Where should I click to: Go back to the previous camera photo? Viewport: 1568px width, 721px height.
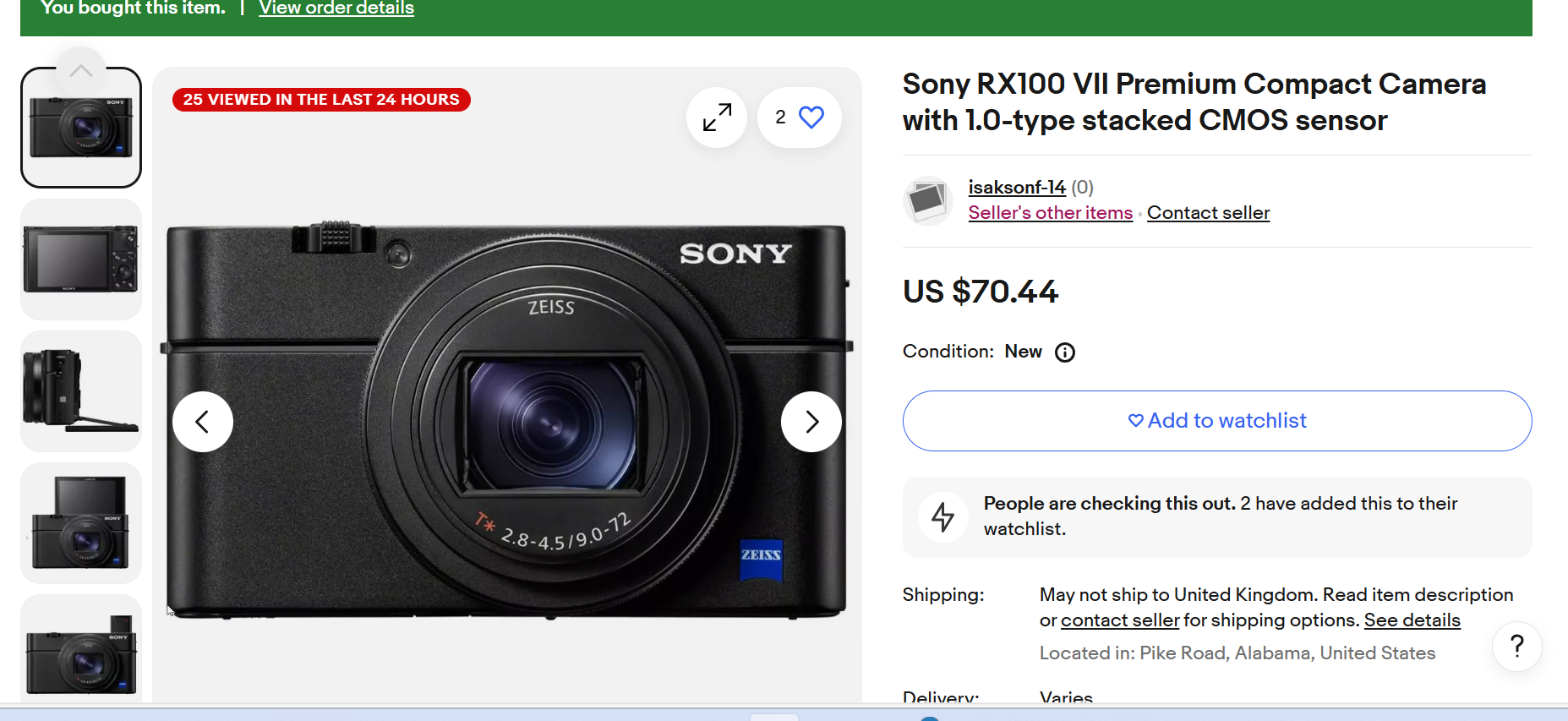[x=203, y=422]
